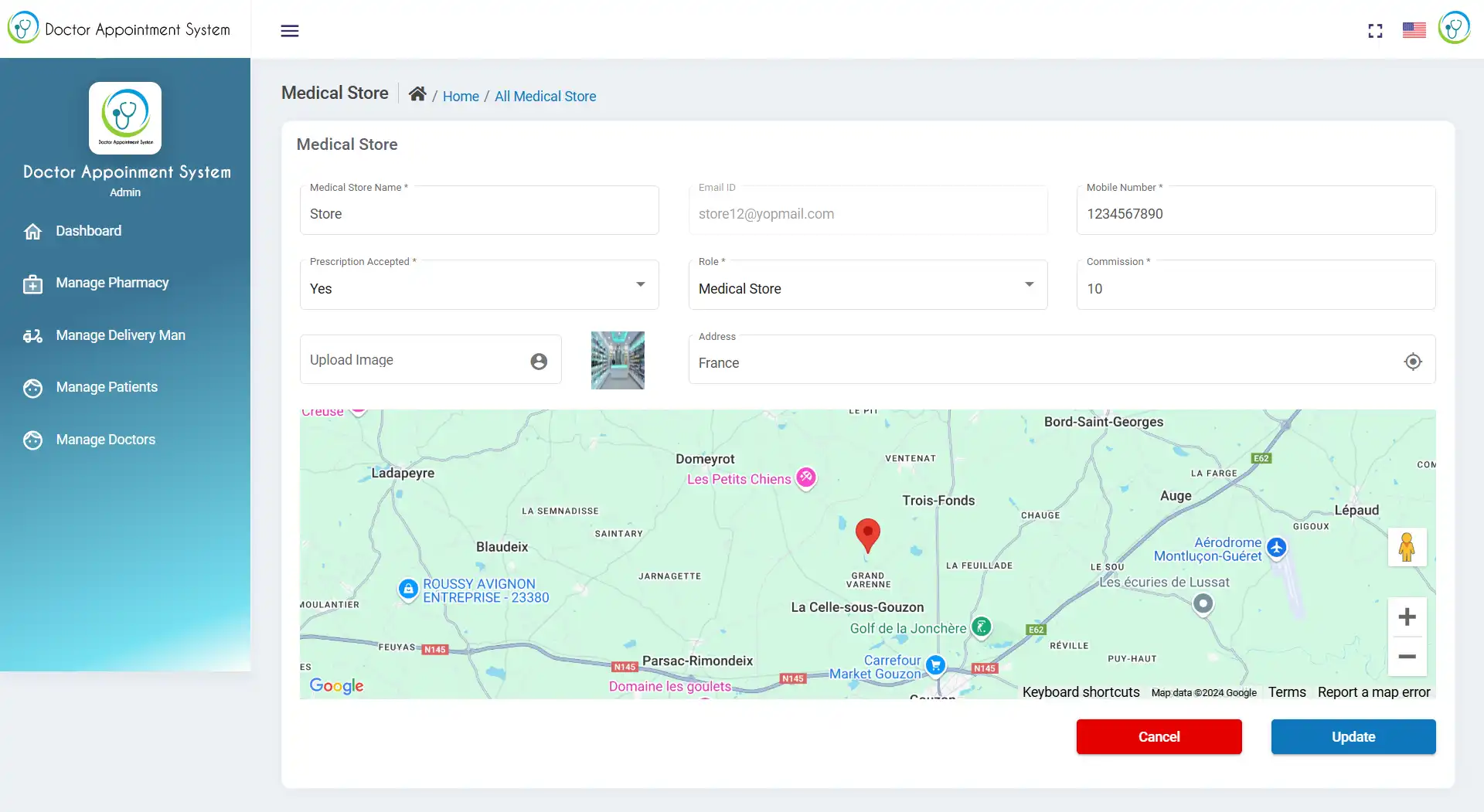Click the Domeyrot label on the map
The width and height of the screenshot is (1484, 812).
[x=705, y=459]
